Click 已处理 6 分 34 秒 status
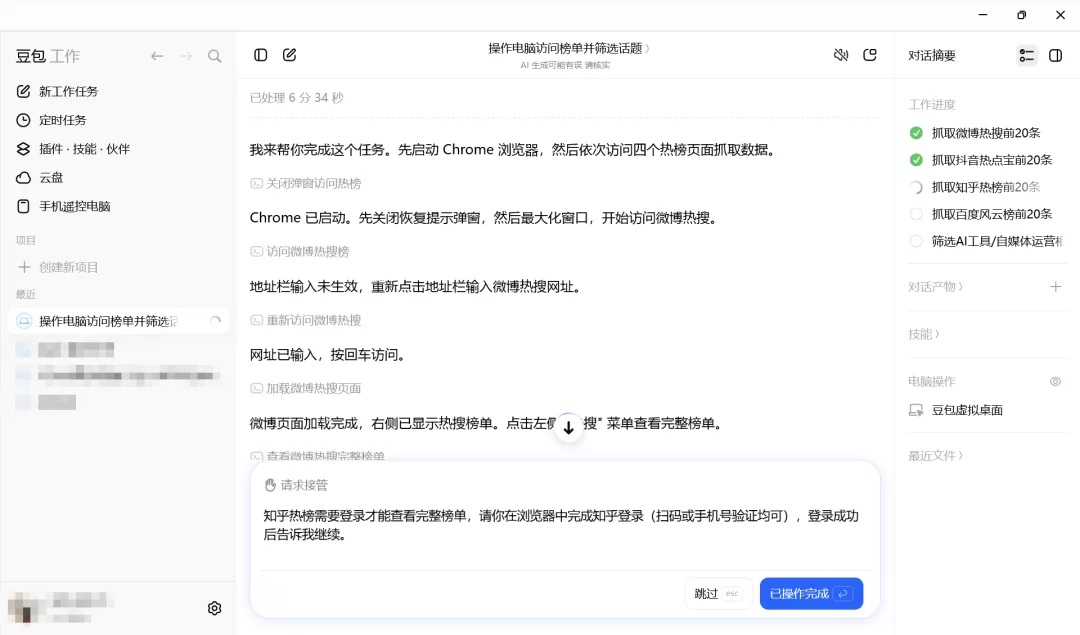The height and width of the screenshot is (635, 1080). 296,98
